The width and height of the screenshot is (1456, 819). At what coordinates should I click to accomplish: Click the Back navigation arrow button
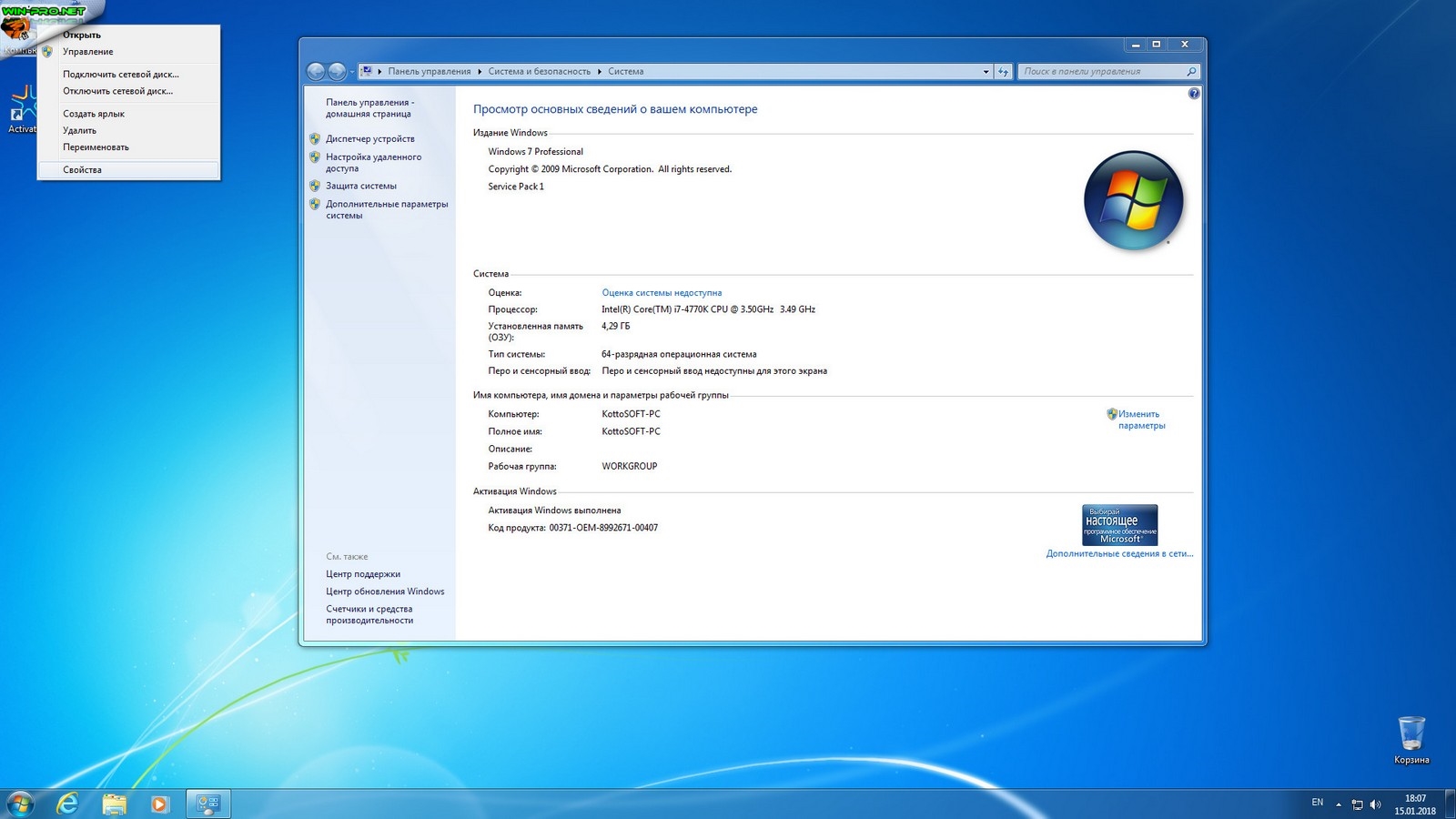point(316,72)
